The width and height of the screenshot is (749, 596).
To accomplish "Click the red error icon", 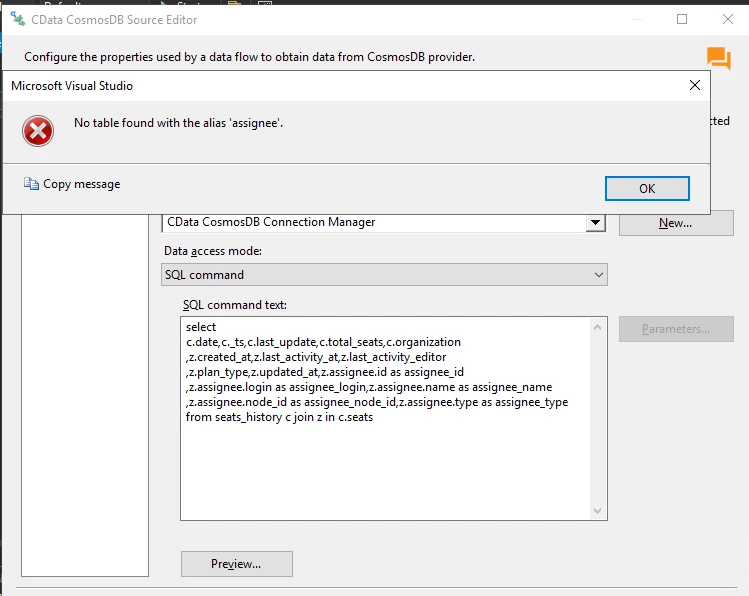I will pyautogui.click(x=38, y=131).
